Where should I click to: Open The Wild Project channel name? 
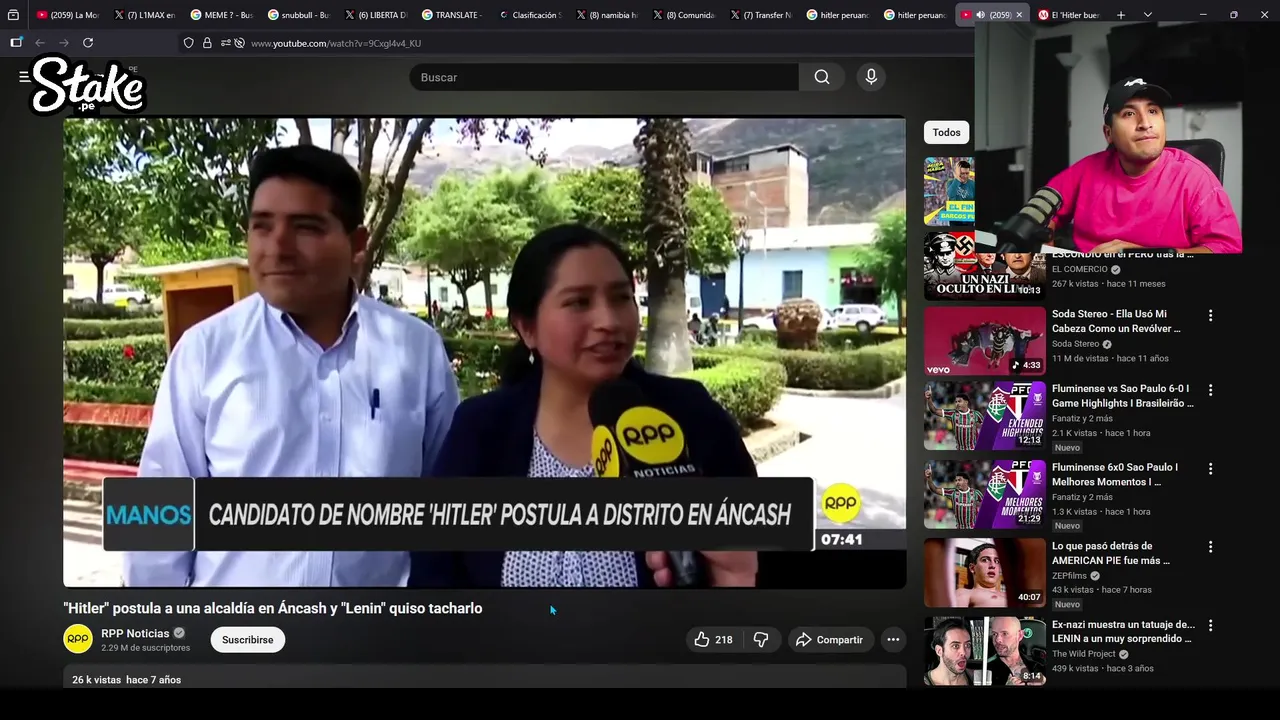pyautogui.click(x=1084, y=654)
